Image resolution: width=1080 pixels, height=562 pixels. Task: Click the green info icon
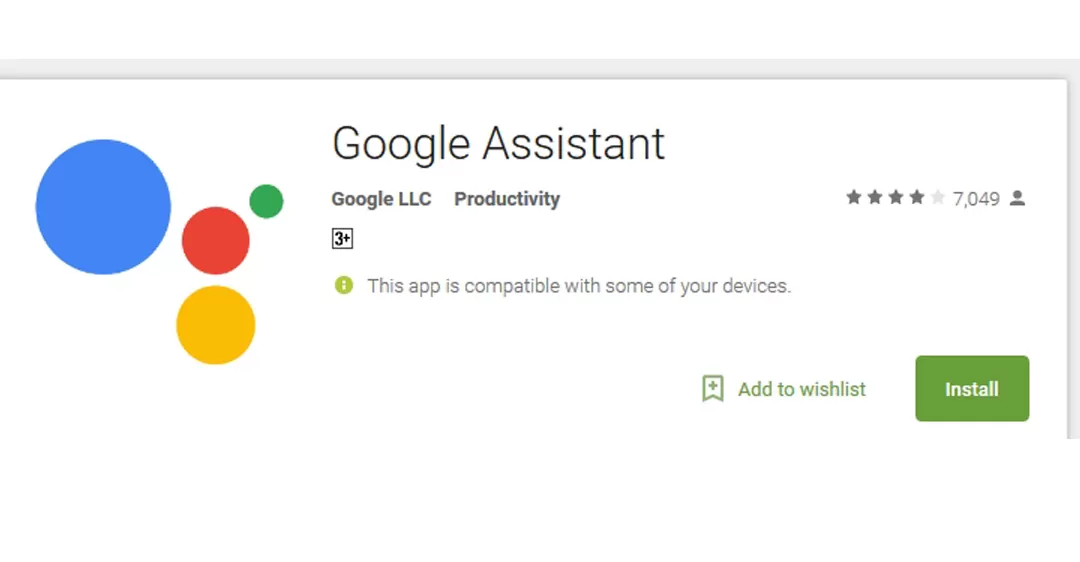[x=344, y=286]
